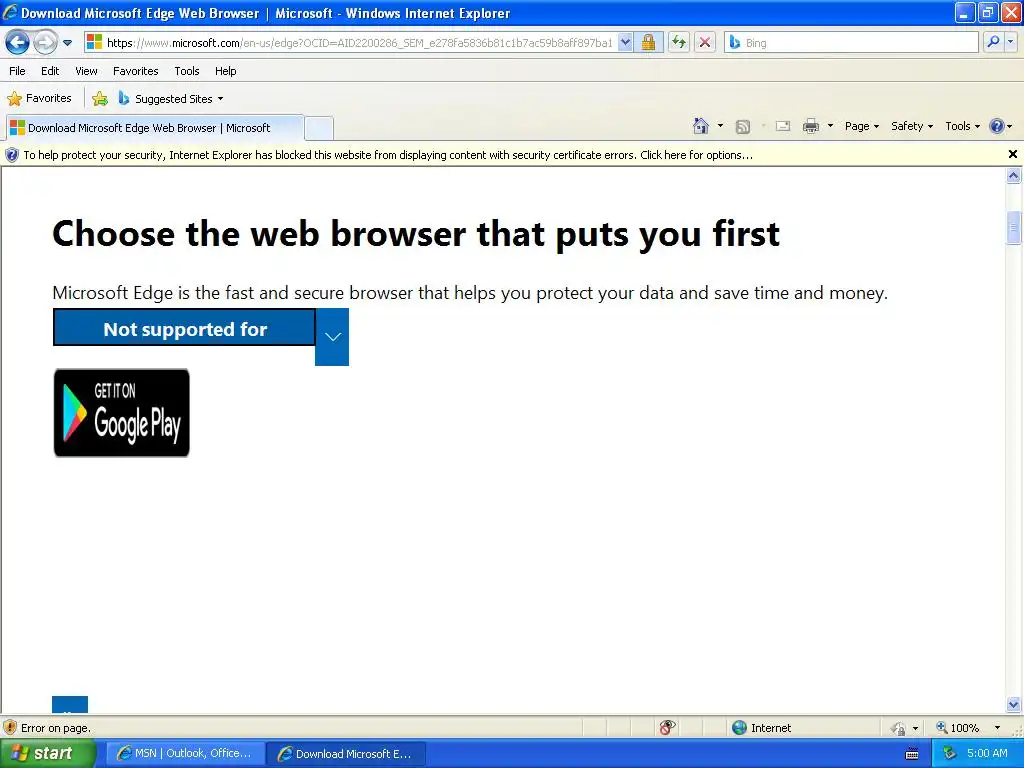Click the system tray network icon
The height and width of the screenshot is (768, 1024).
[x=949, y=754]
